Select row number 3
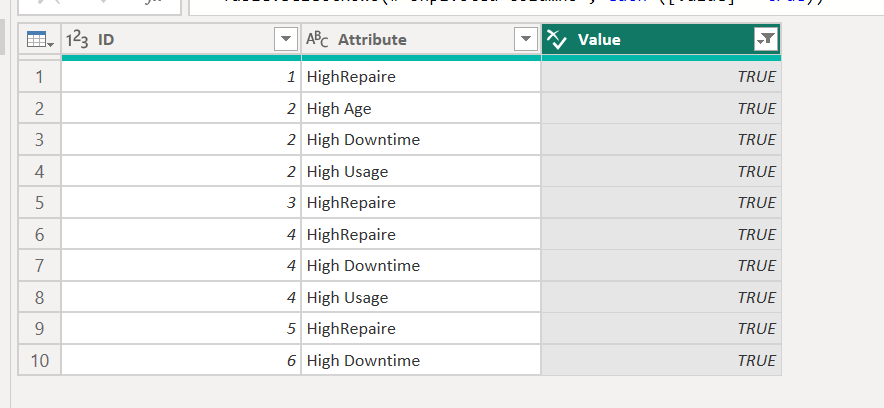The height and width of the screenshot is (408, 884). tap(39, 140)
